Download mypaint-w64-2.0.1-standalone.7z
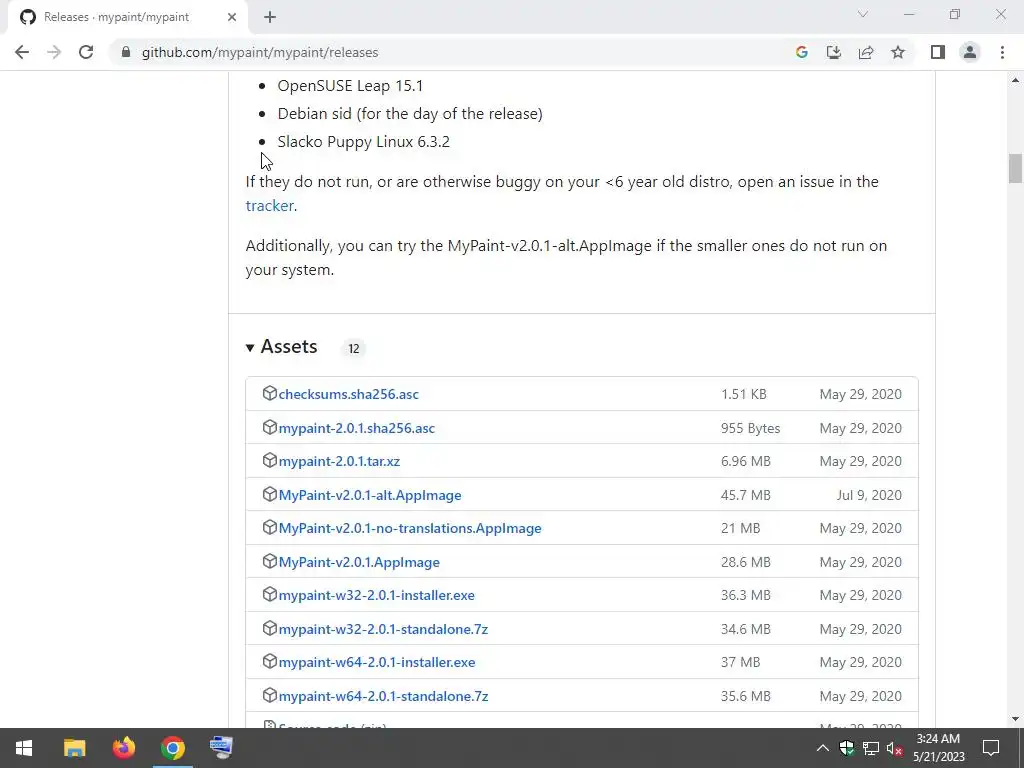 (x=383, y=696)
